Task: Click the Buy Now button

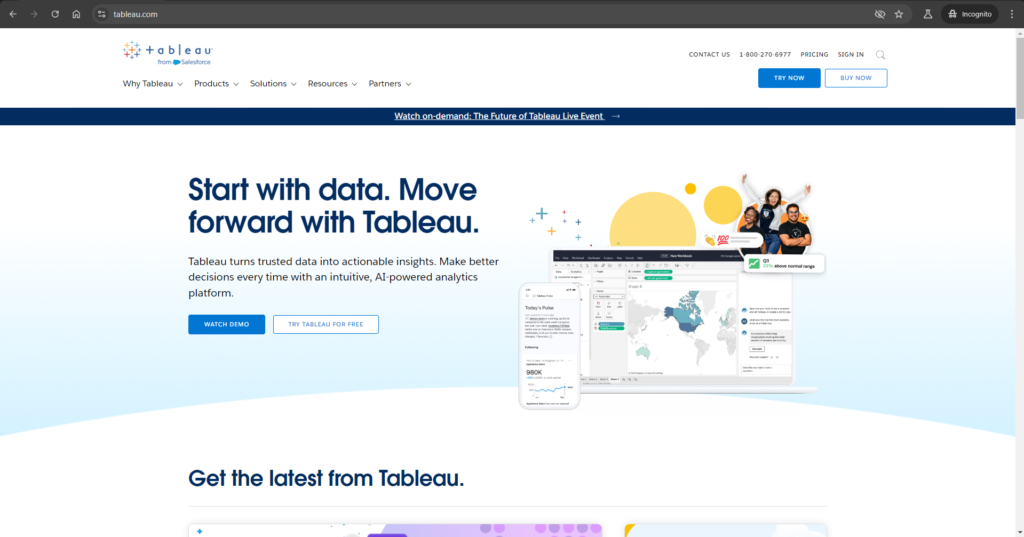Action: coord(856,78)
